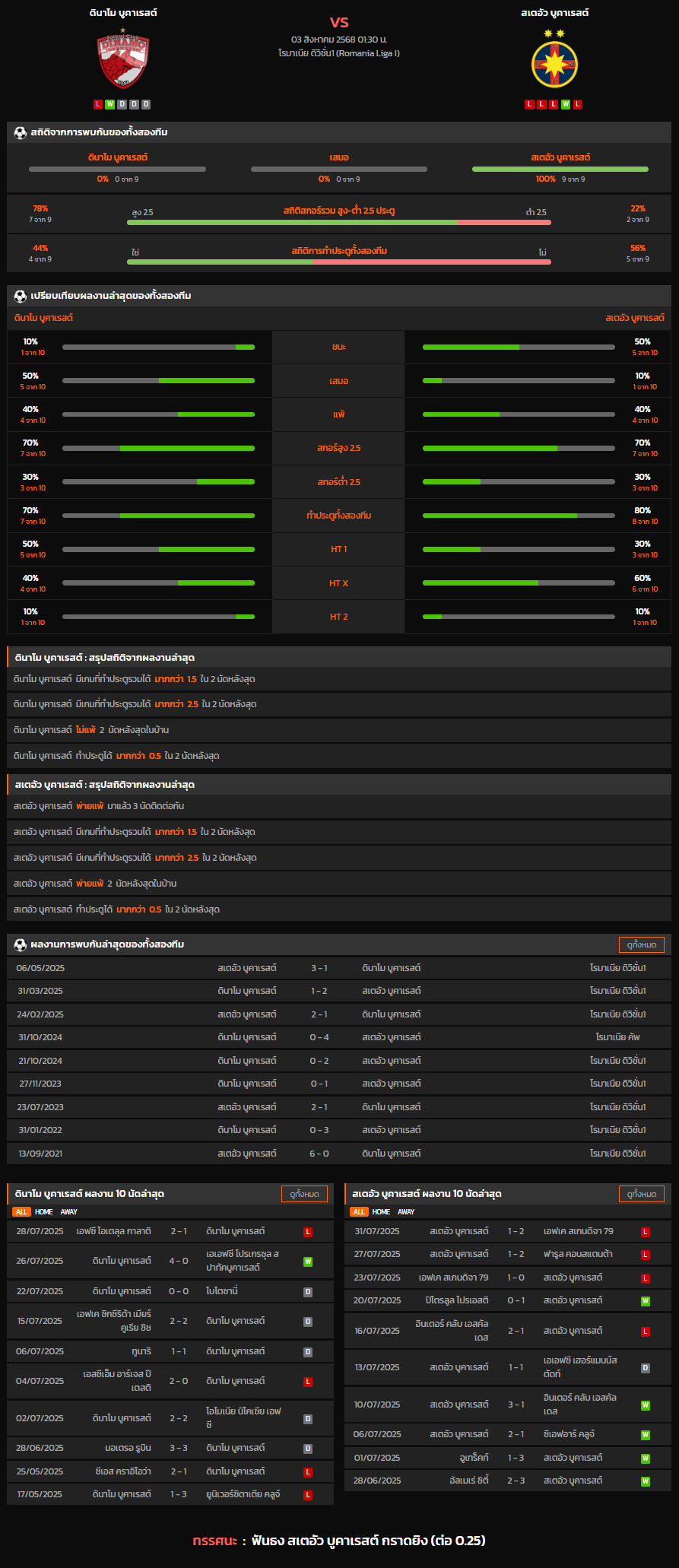Click the D badge for 22/07/2025 Dinamo match
Viewport: 679px width, 1568px height.
(x=308, y=1291)
